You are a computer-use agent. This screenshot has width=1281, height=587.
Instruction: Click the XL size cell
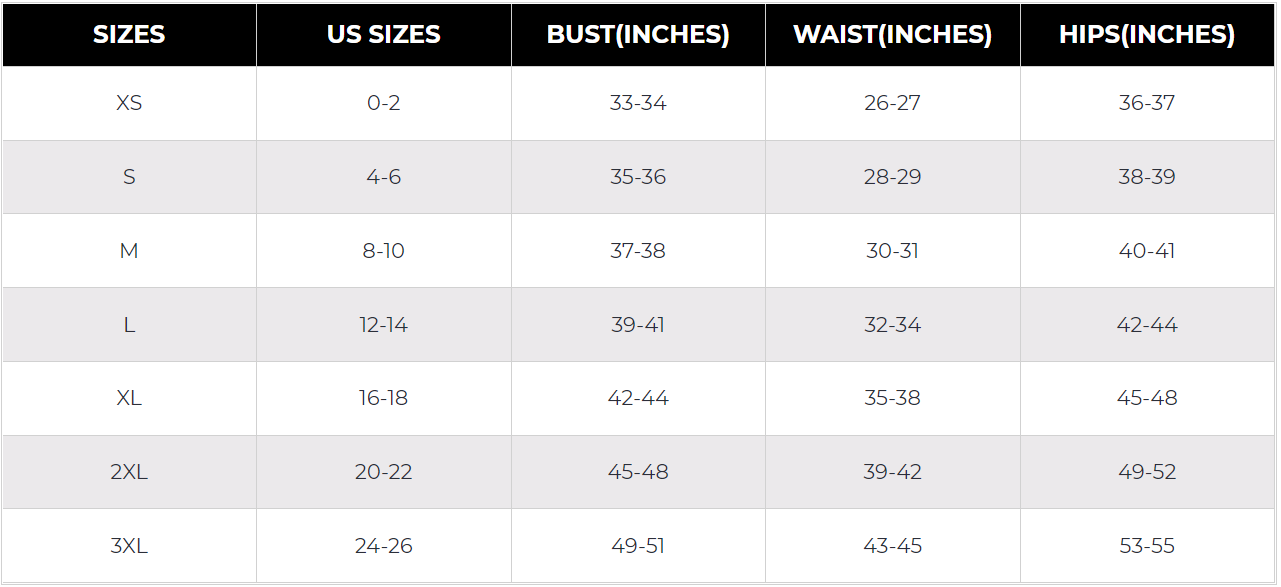pos(129,398)
